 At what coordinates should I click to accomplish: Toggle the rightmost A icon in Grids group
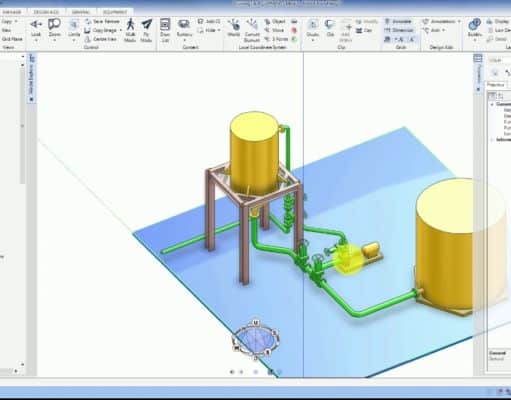click(x=412, y=39)
